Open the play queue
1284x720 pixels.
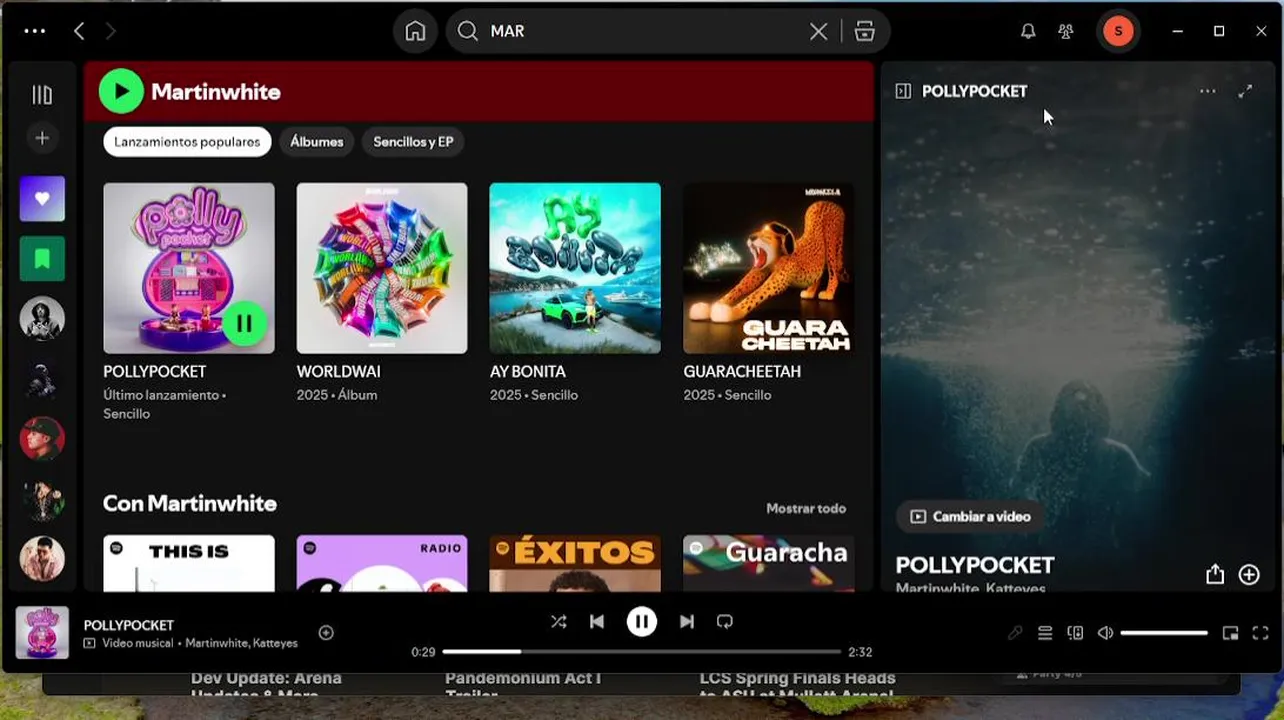point(1045,633)
